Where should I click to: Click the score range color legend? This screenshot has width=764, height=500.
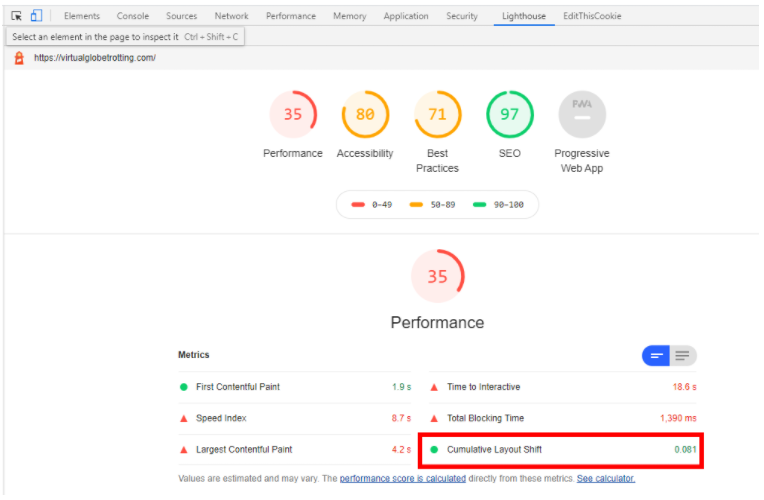coord(437,204)
